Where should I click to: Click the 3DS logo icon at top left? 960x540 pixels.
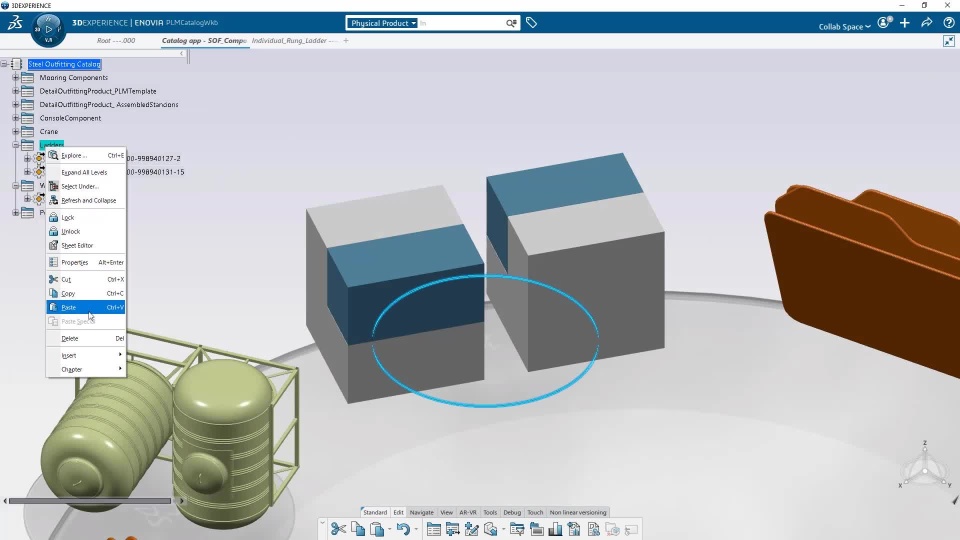(x=15, y=23)
